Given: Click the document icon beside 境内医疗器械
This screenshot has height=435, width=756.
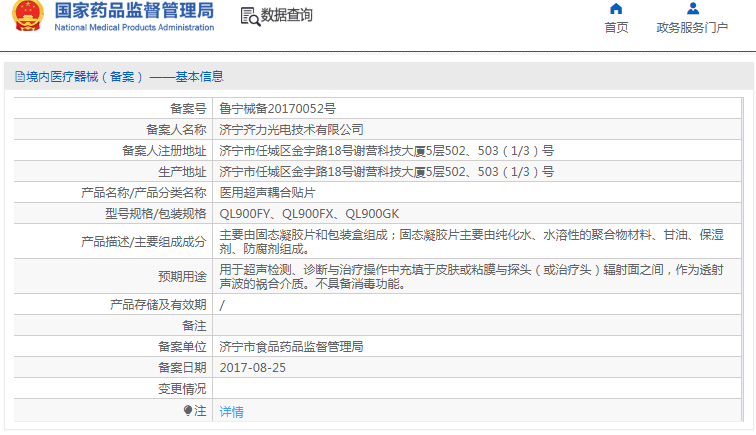Looking at the screenshot, I should [x=20, y=77].
